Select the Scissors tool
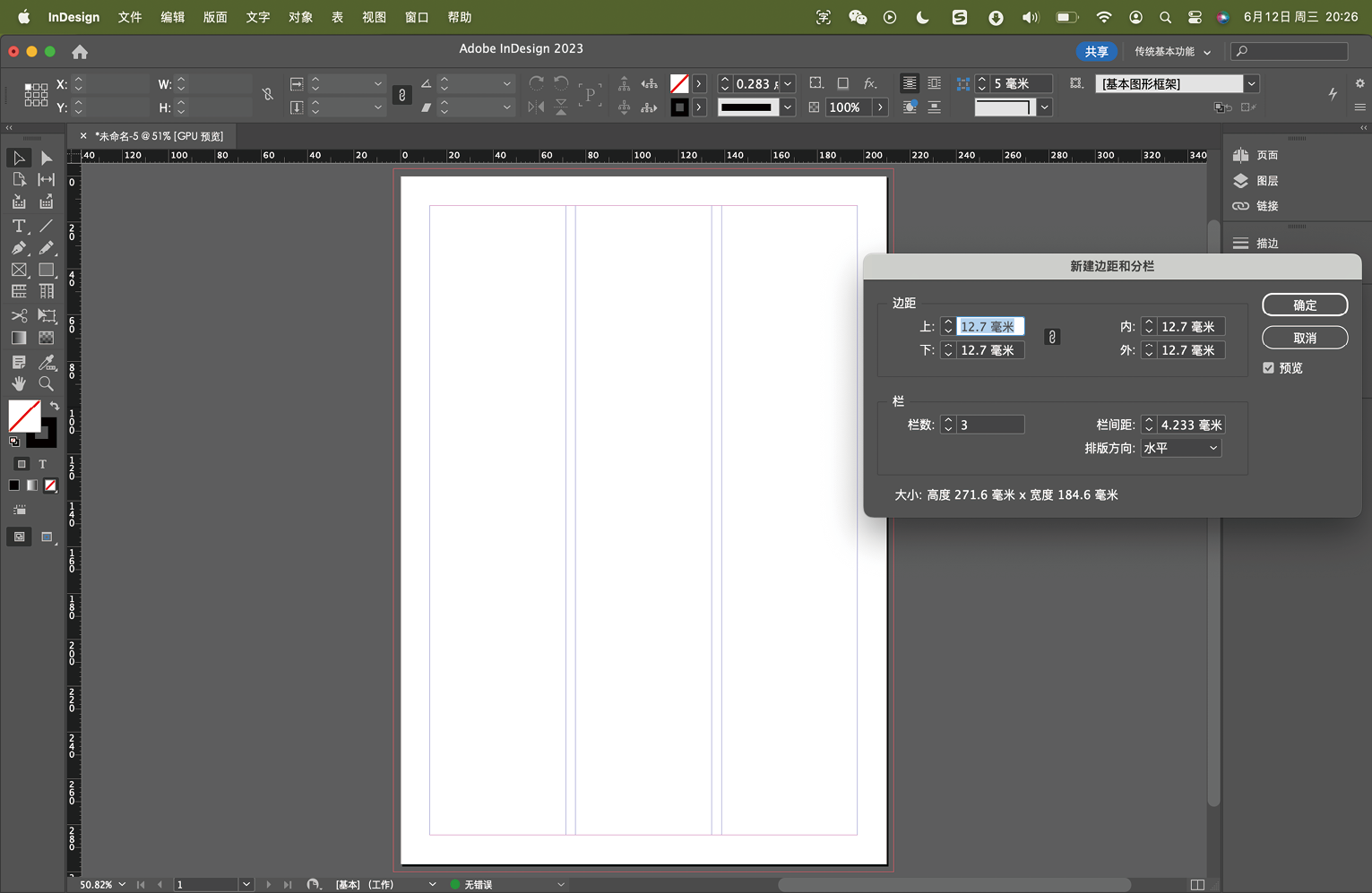This screenshot has height=893, width=1372. (19, 315)
